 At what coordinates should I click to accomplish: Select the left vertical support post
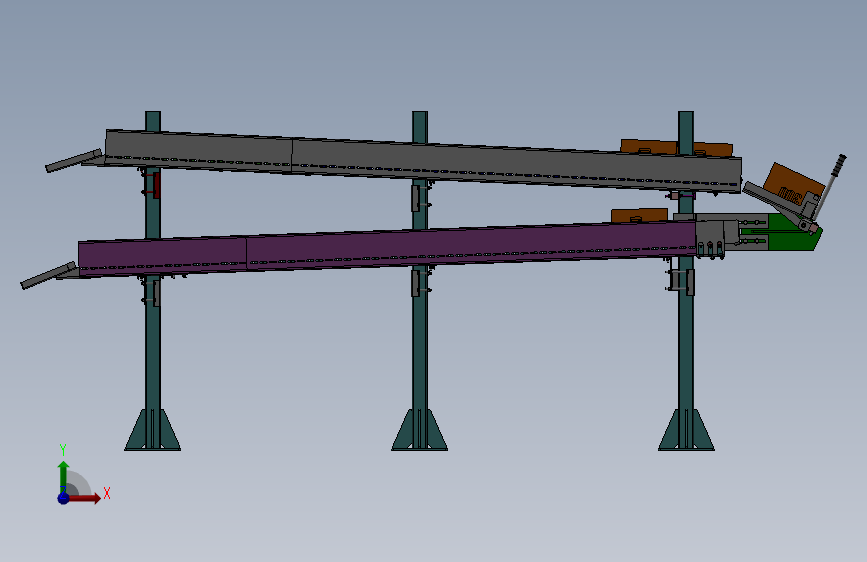pyautogui.click(x=153, y=343)
